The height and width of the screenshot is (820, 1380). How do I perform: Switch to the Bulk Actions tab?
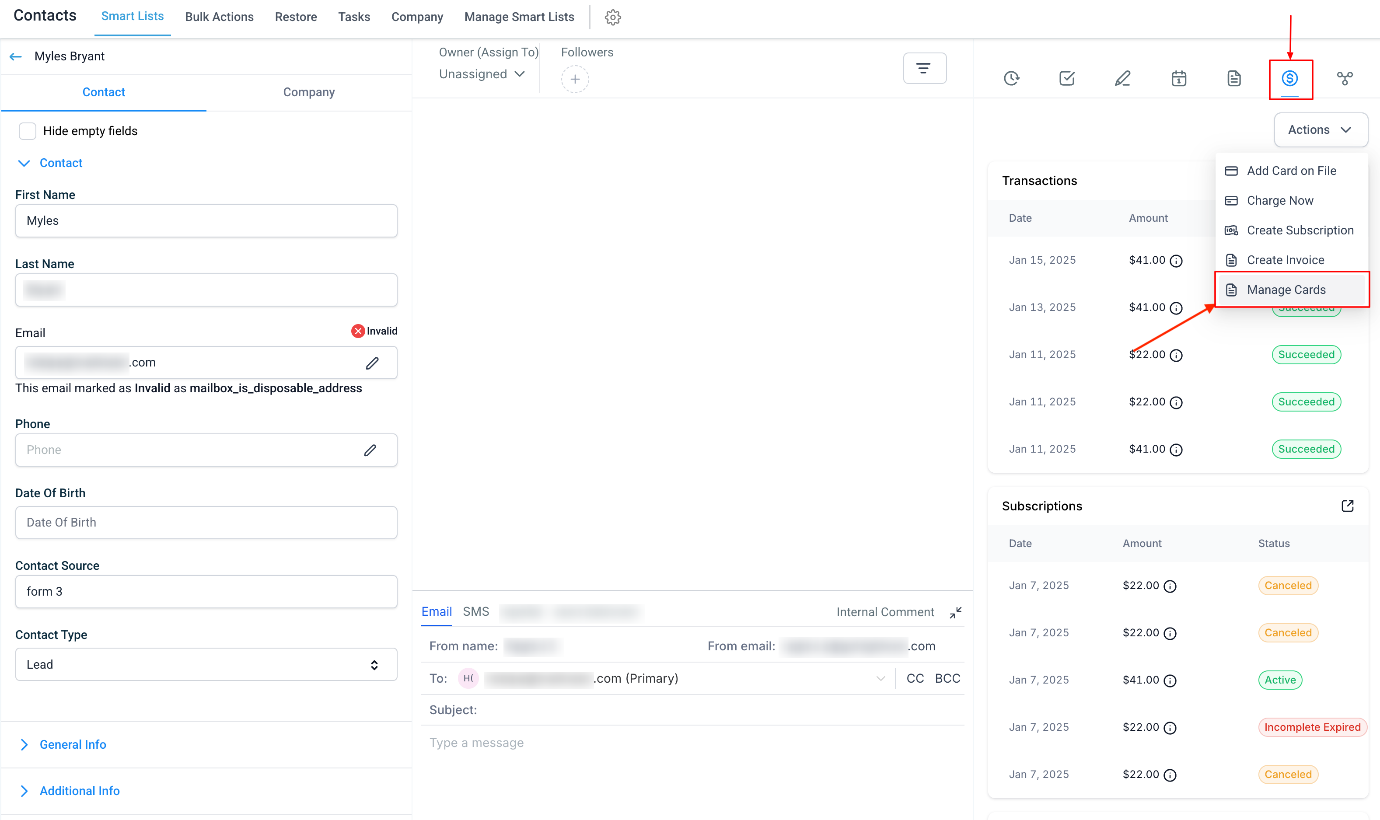tap(219, 17)
